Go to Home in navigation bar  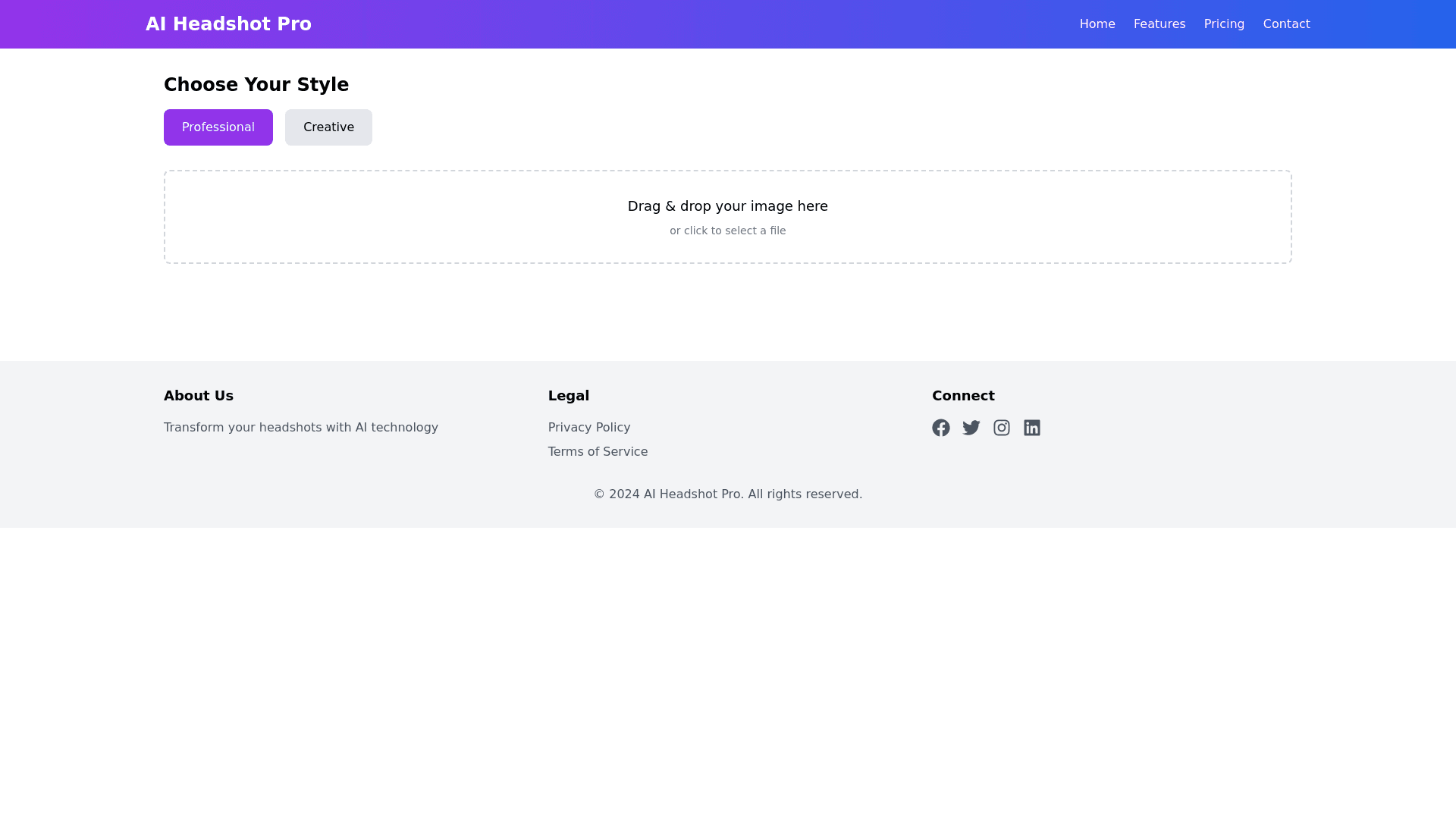click(x=1097, y=24)
